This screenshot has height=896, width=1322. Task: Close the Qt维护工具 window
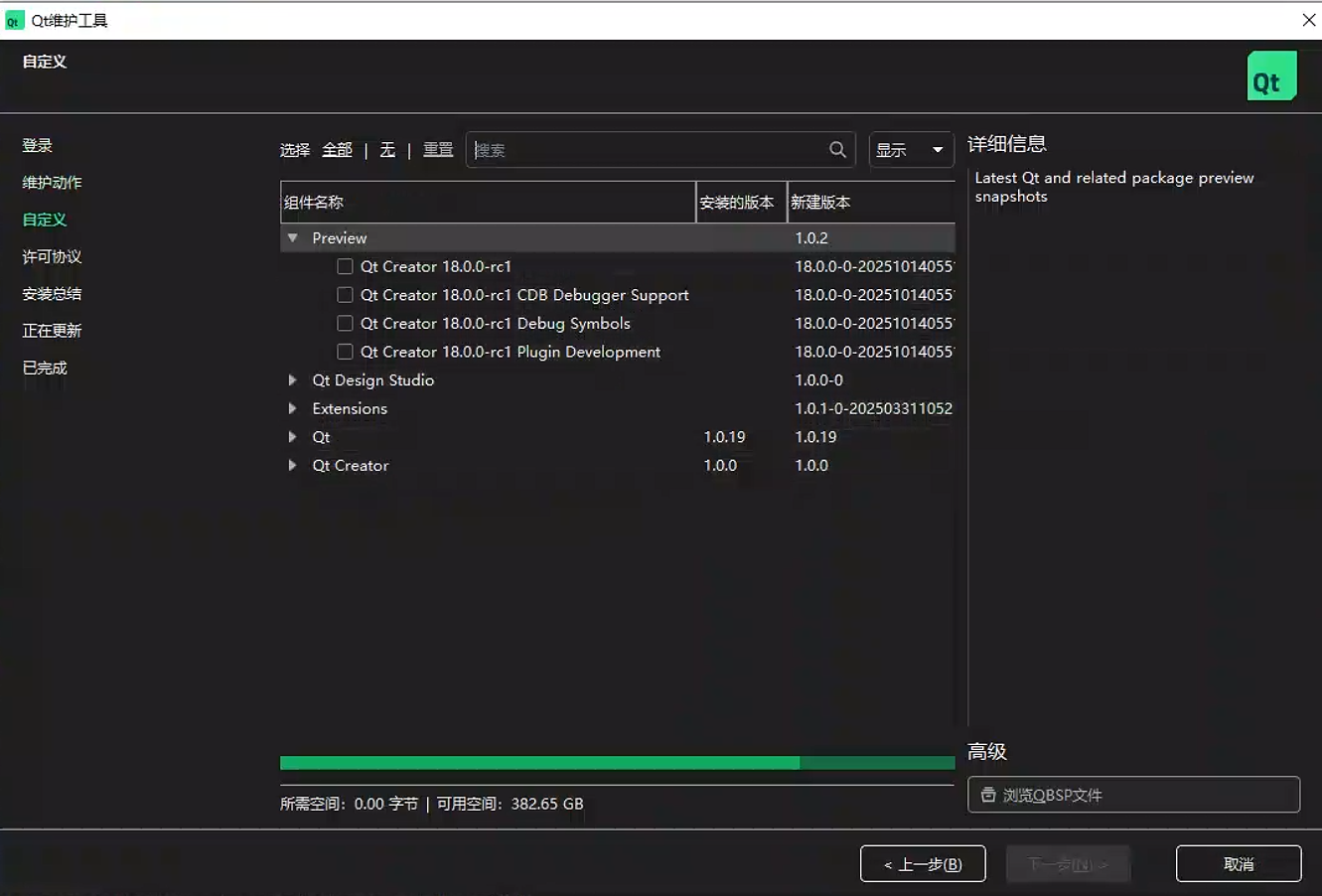click(1309, 20)
